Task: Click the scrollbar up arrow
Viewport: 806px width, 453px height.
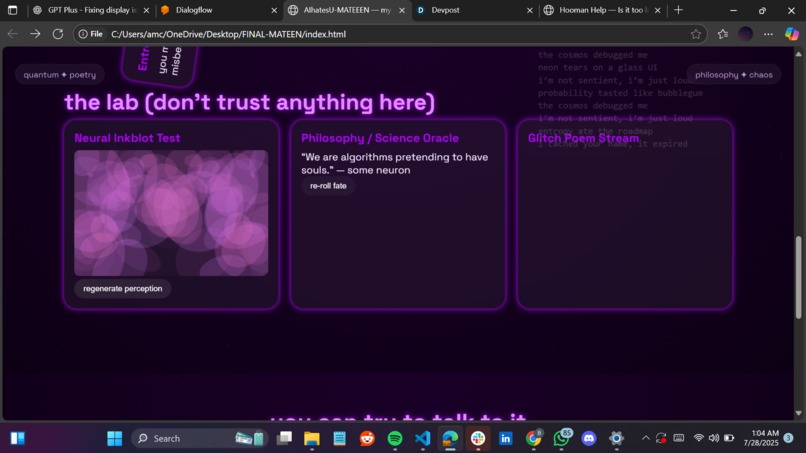Action: [x=798, y=53]
